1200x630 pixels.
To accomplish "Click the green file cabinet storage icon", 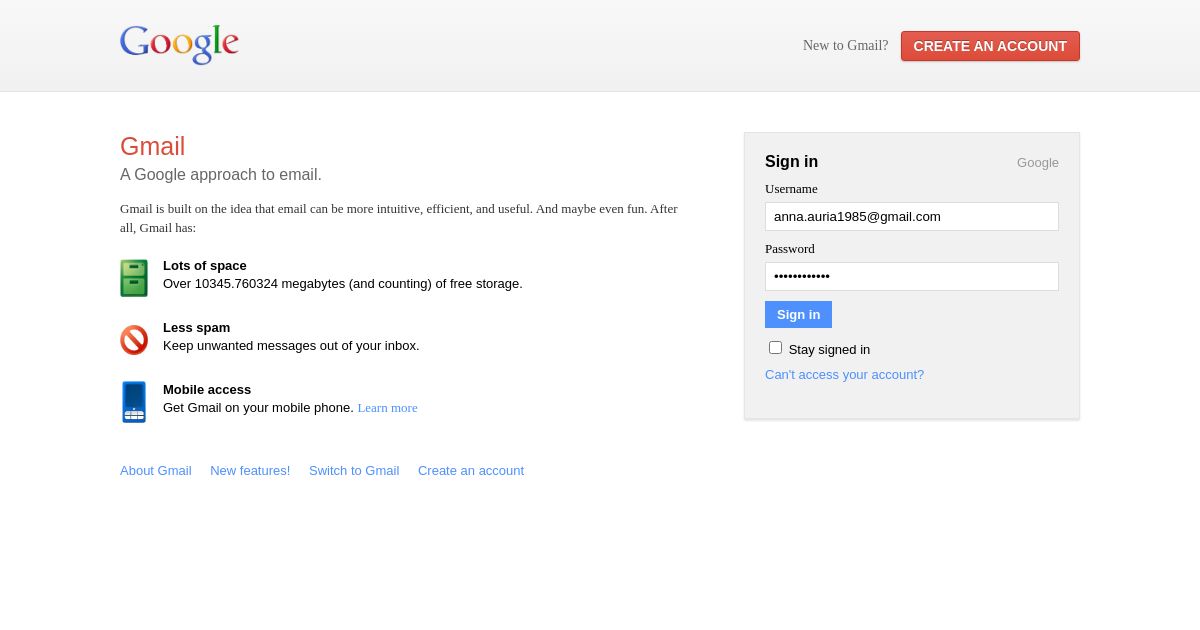I will click(x=134, y=278).
